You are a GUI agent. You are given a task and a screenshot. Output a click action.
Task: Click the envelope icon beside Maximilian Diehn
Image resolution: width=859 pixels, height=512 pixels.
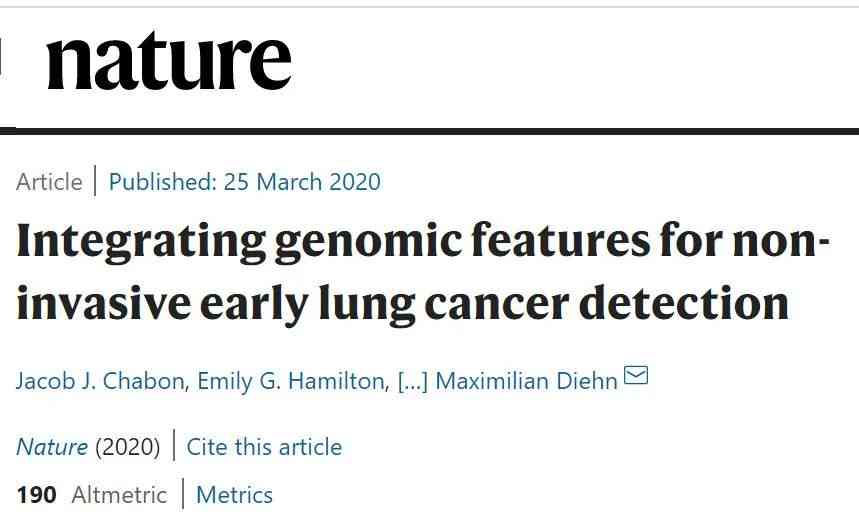click(x=636, y=376)
